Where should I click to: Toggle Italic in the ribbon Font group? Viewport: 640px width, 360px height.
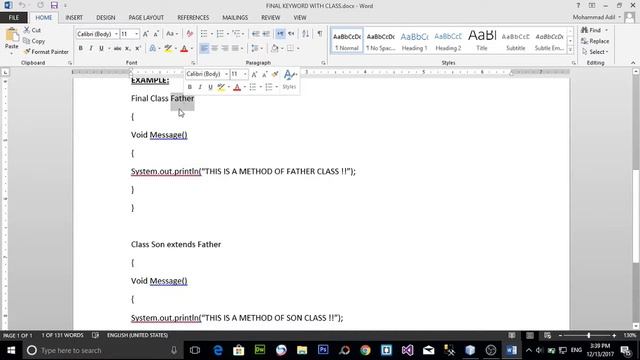pos(91,49)
